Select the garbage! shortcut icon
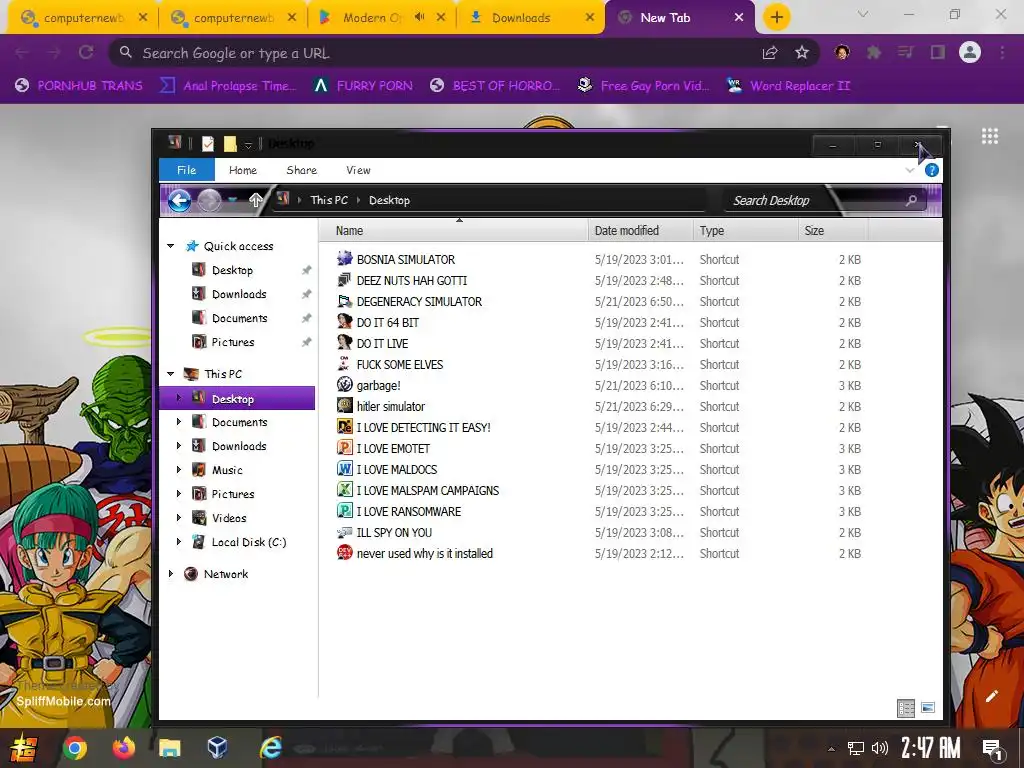Viewport: 1024px width, 768px height. tap(345, 385)
